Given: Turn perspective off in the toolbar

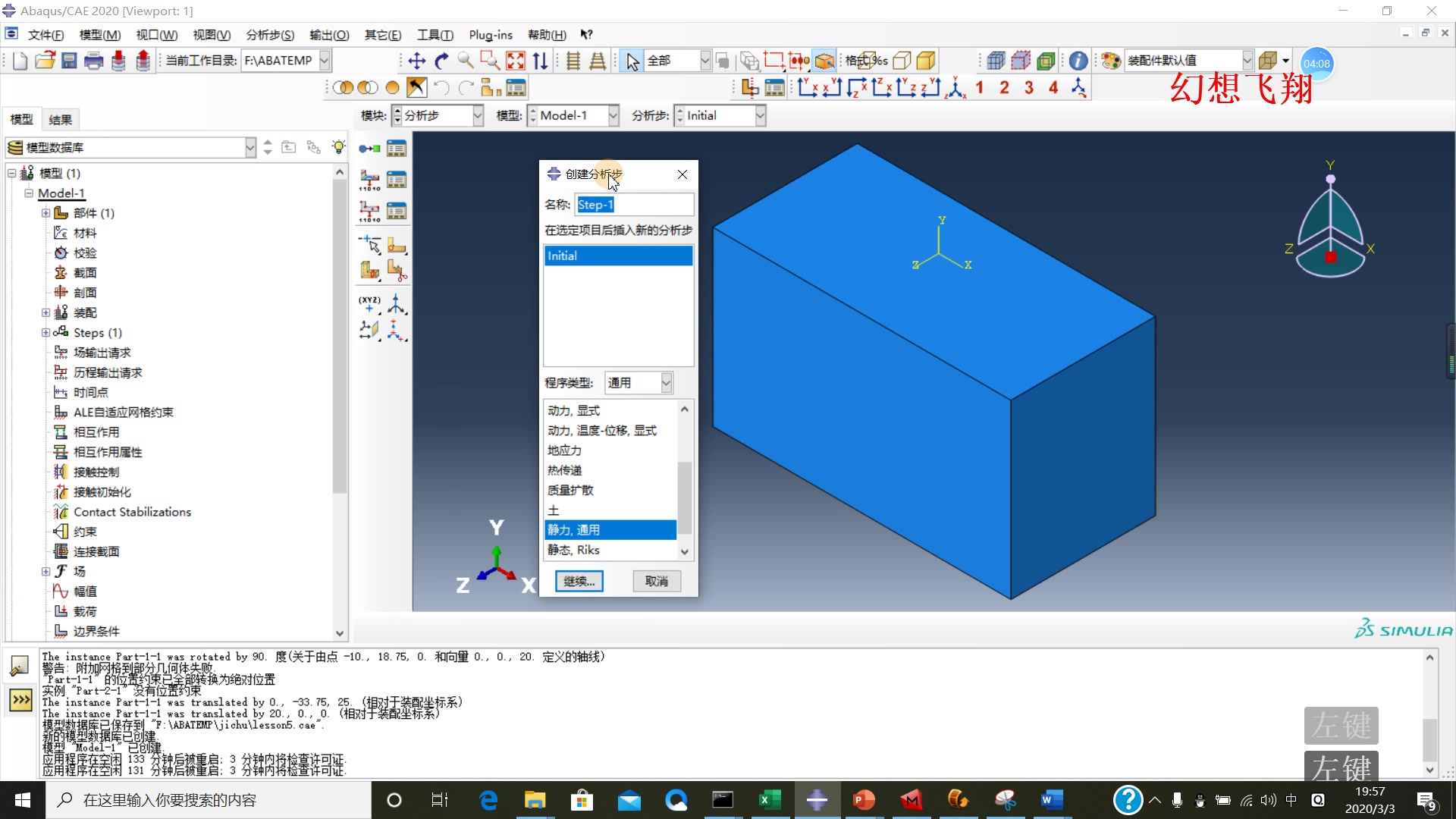Looking at the screenshot, I should tap(573, 61).
